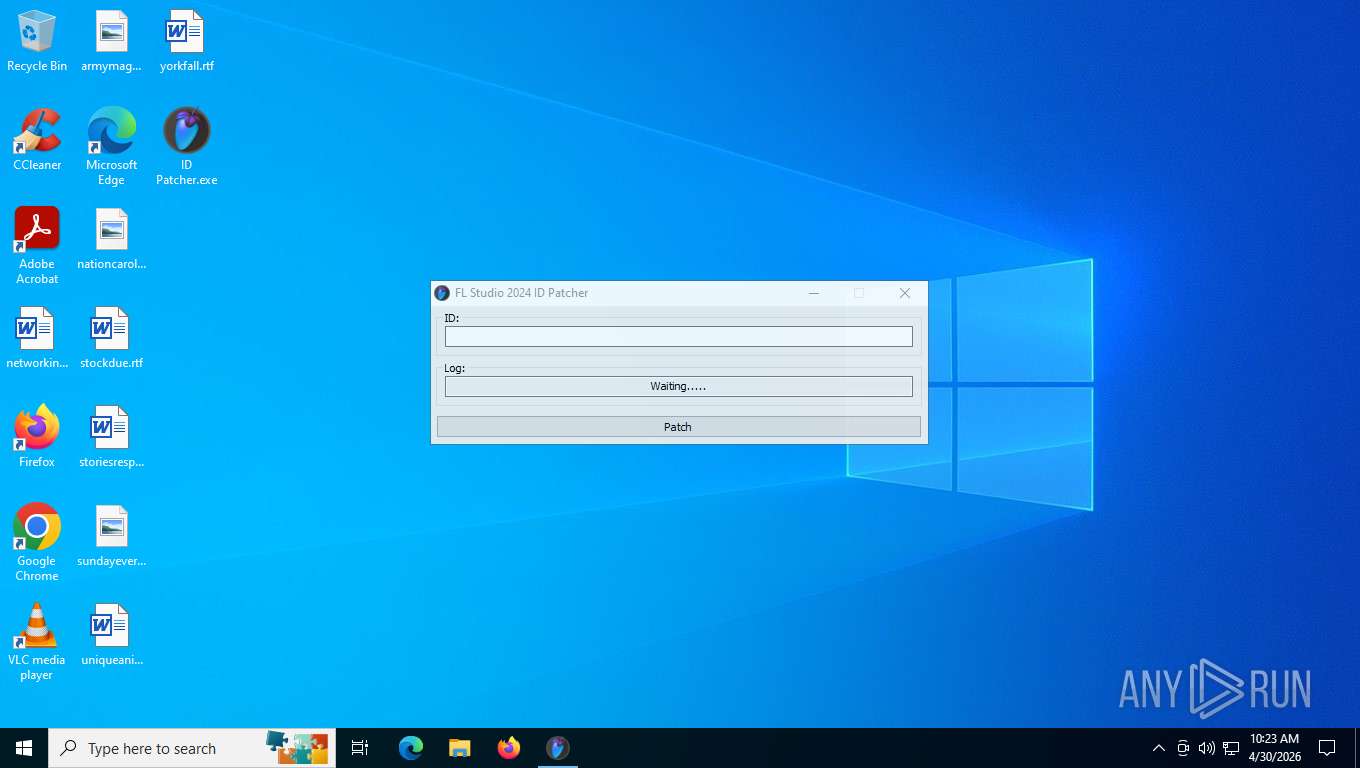Select the sundayever image file icon
This screenshot has height=768, width=1360.
pyautogui.click(x=111, y=536)
